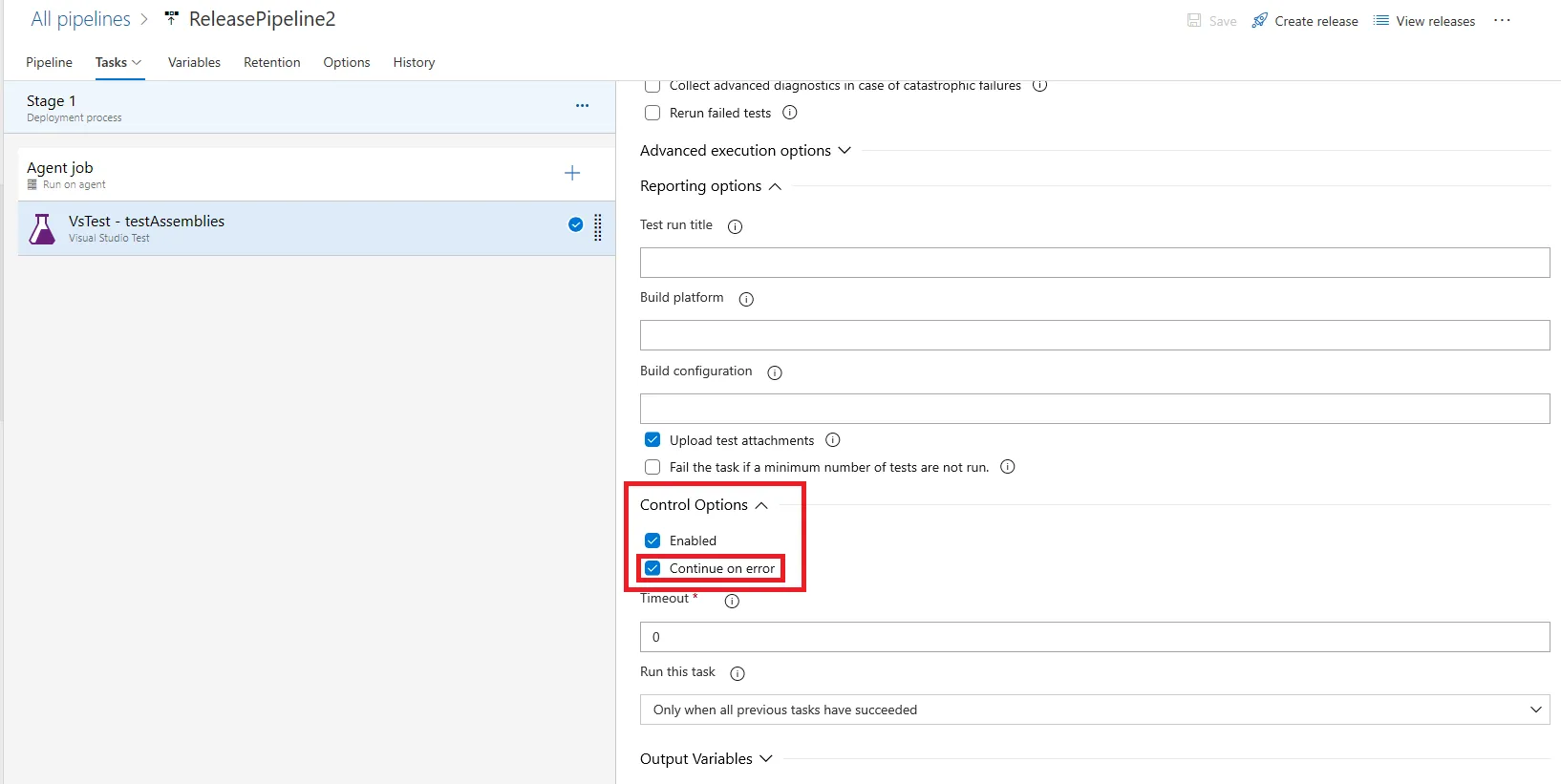Go to All pipelines breadcrumb link
This screenshot has width=1561, height=784.
coord(80,19)
